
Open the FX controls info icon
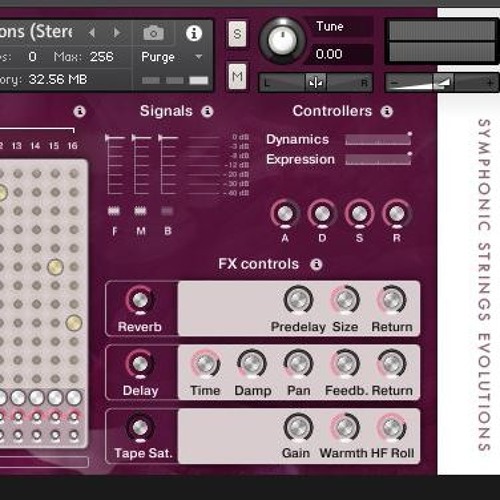pyautogui.click(x=316, y=264)
